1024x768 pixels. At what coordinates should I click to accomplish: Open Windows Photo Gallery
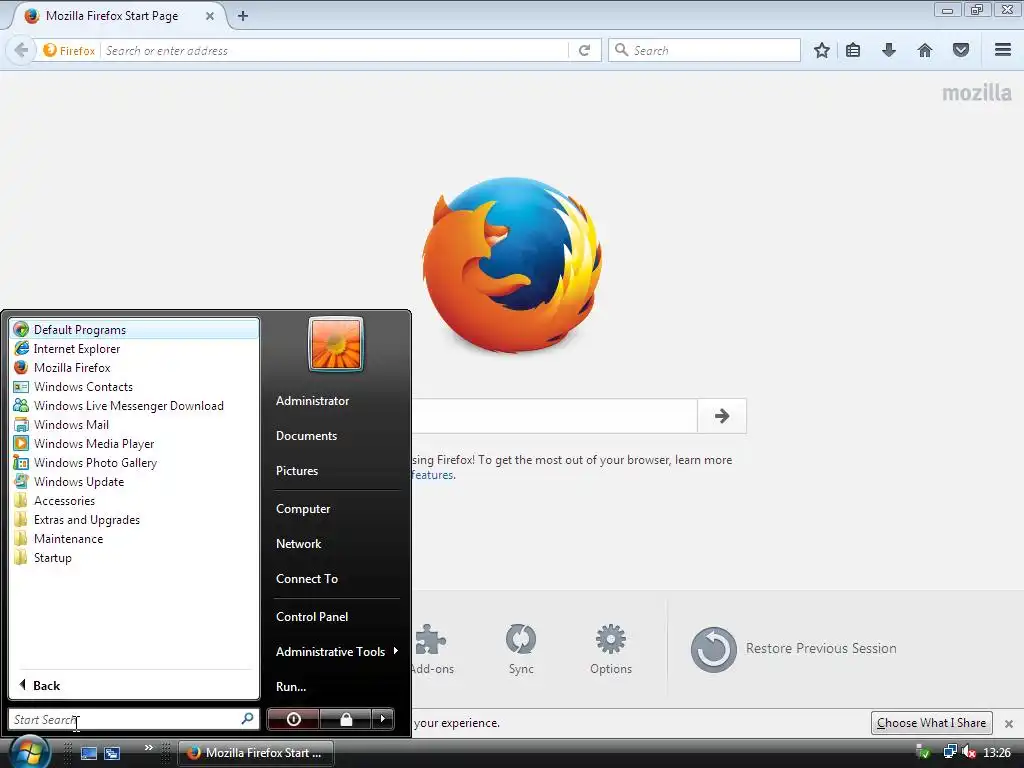pyautogui.click(x=135, y=462)
